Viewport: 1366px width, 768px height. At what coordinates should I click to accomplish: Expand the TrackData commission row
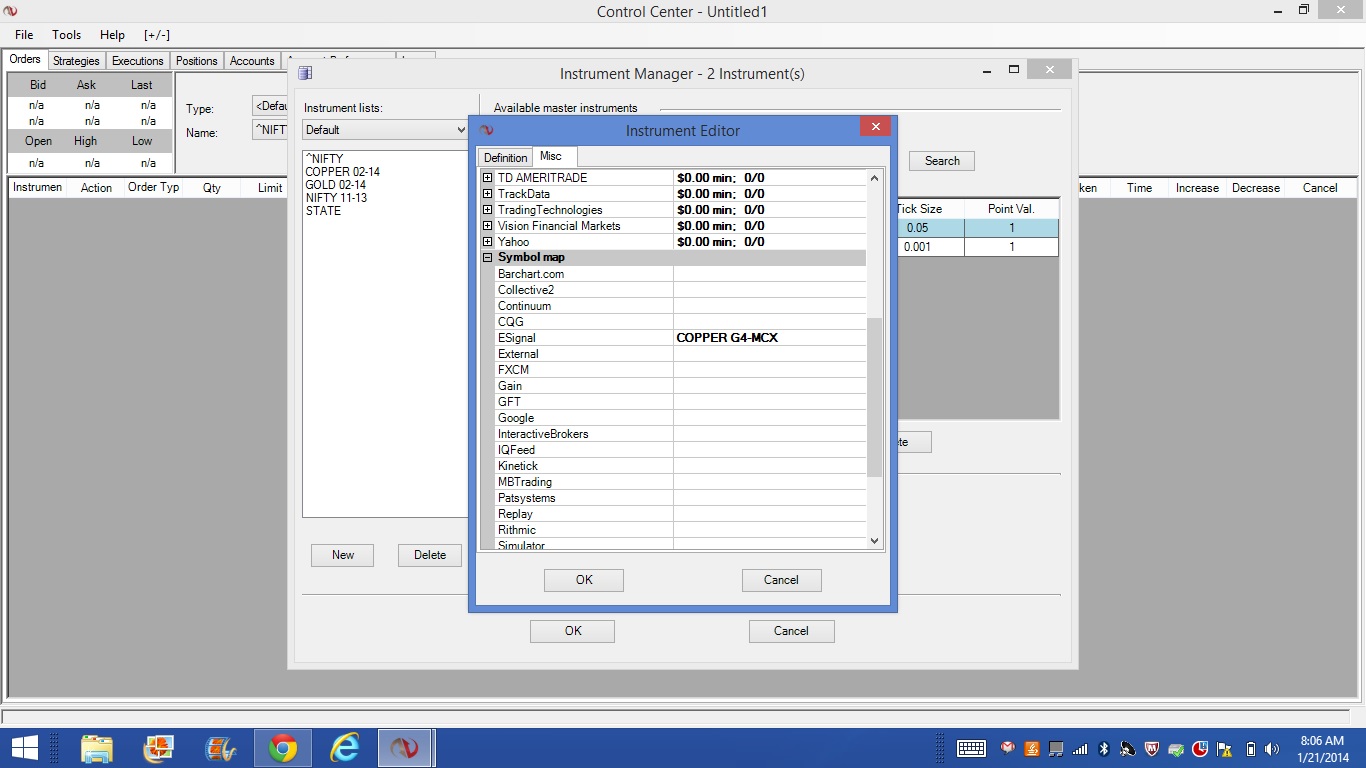pyautogui.click(x=487, y=194)
